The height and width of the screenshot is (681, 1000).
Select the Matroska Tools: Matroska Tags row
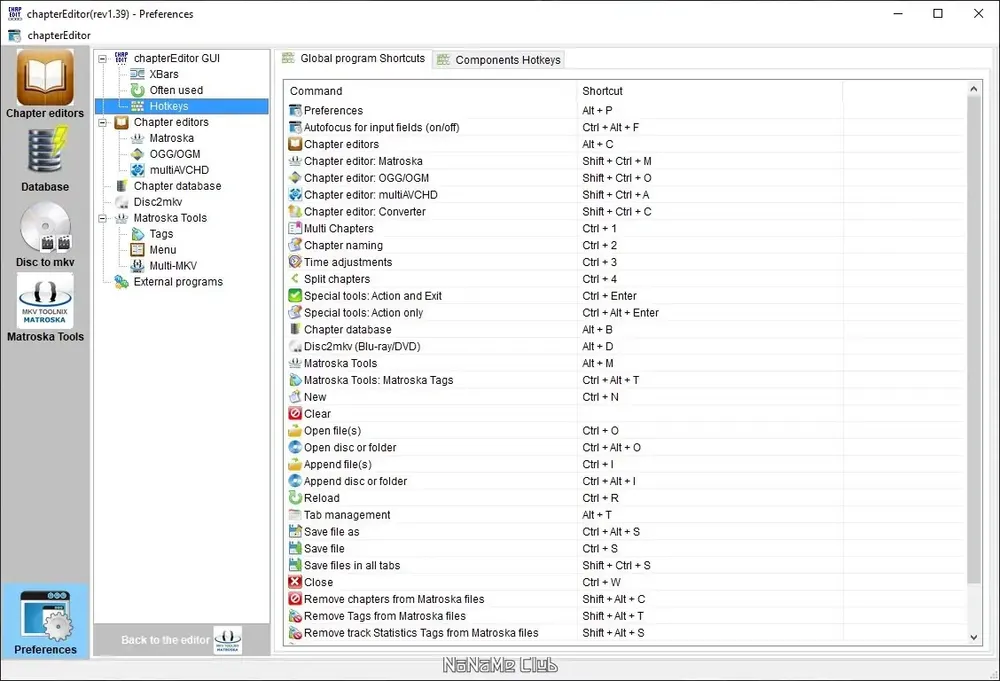(x=625, y=380)
